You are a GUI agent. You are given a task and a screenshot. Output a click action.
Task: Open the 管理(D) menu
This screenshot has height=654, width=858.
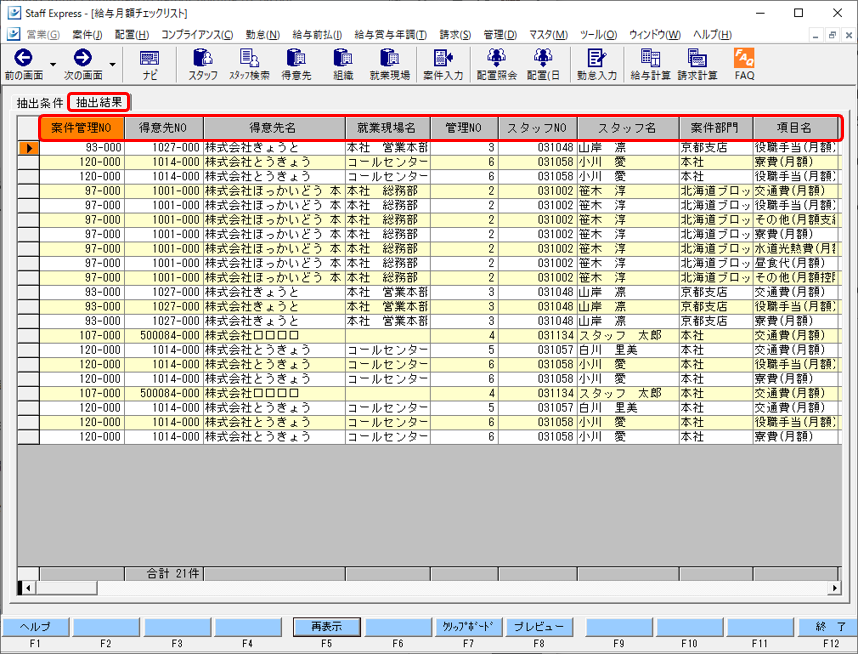(500, 34)
